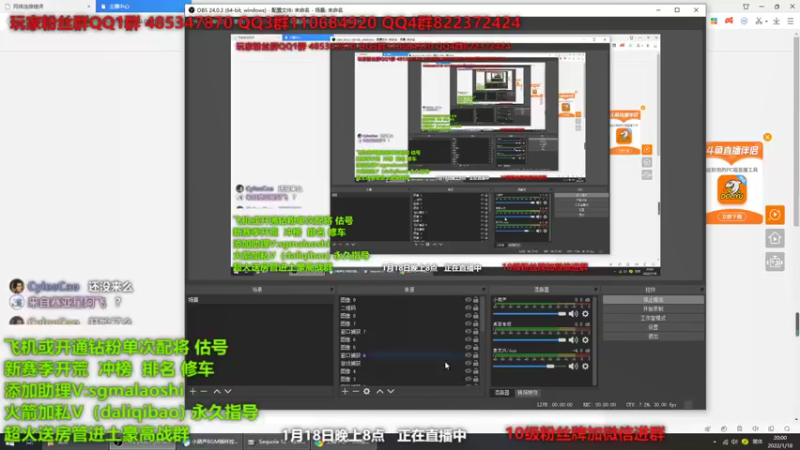Move scene up with the arrow icon

coord(217,391)
